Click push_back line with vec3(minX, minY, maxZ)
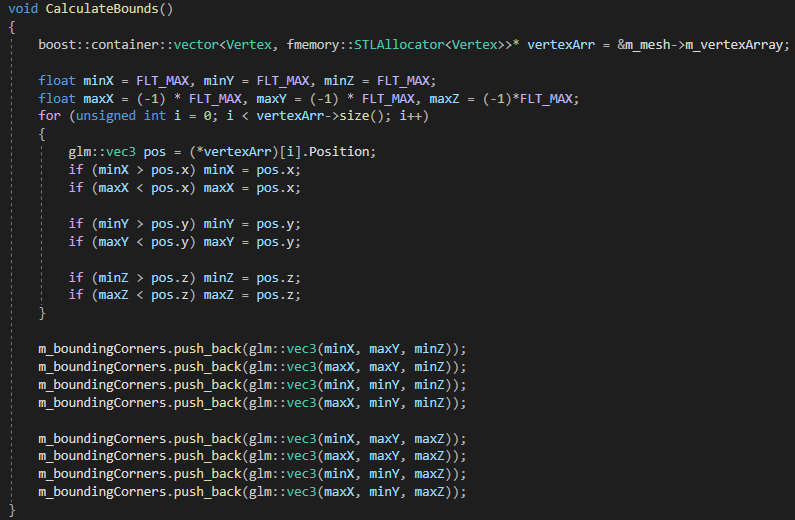 252,474
